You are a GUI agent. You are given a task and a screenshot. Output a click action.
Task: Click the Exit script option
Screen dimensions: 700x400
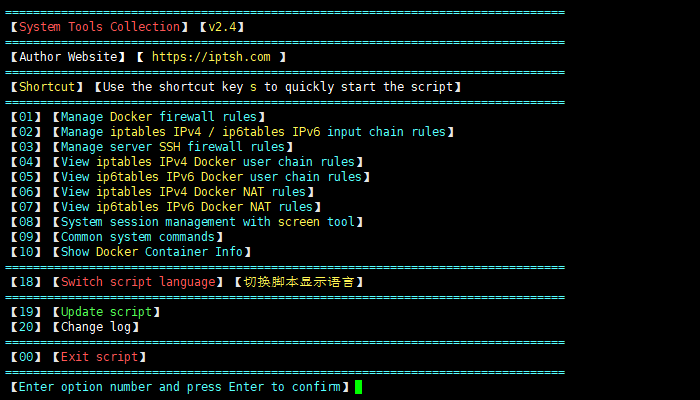click(x=99, y=357)
